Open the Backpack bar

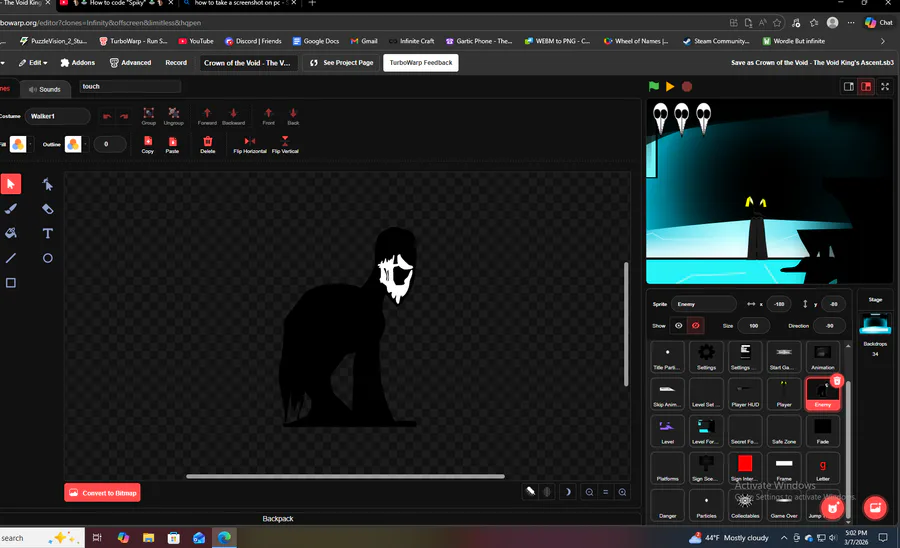coord(278,519)
